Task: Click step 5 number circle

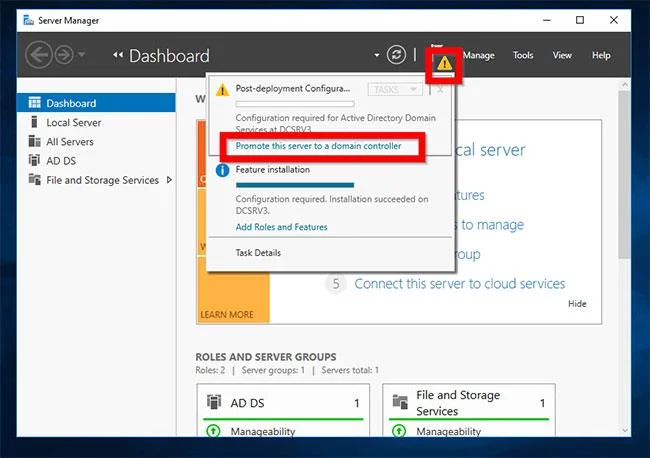Action: (336, 284)
